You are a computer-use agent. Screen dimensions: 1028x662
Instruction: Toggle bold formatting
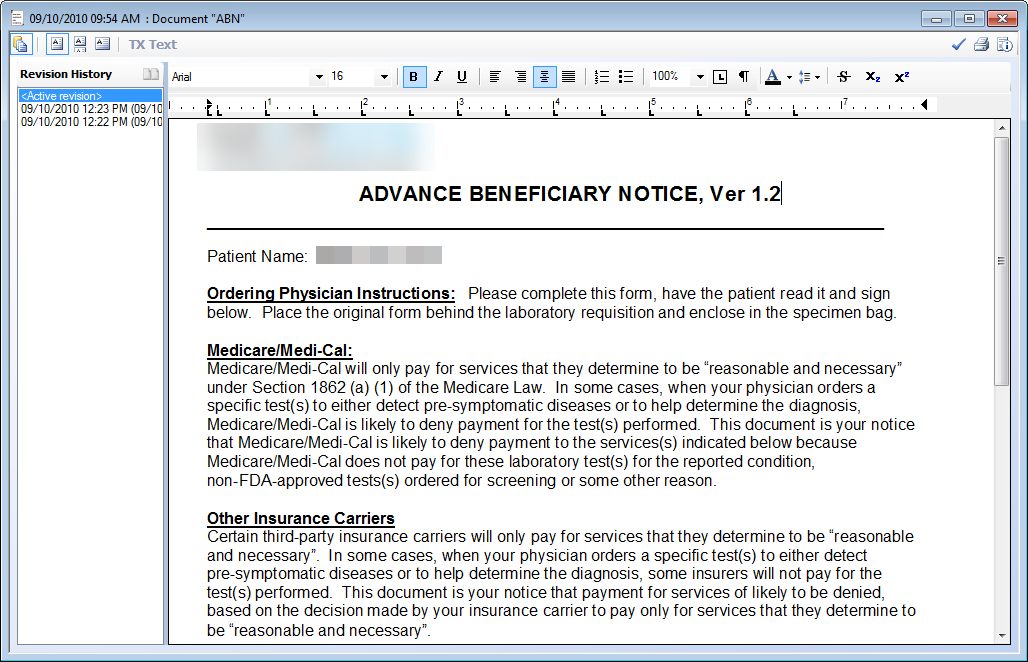tap(414, 77)
